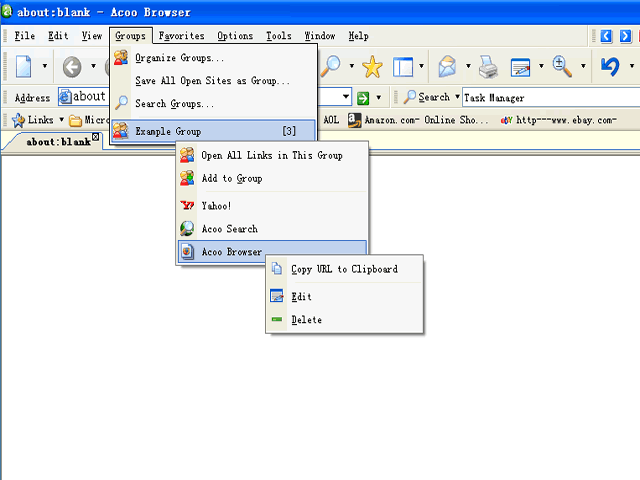640x480 pixels.
Task: Click the magnifier Search toolbar icon
Action: (x=331, y=66)
